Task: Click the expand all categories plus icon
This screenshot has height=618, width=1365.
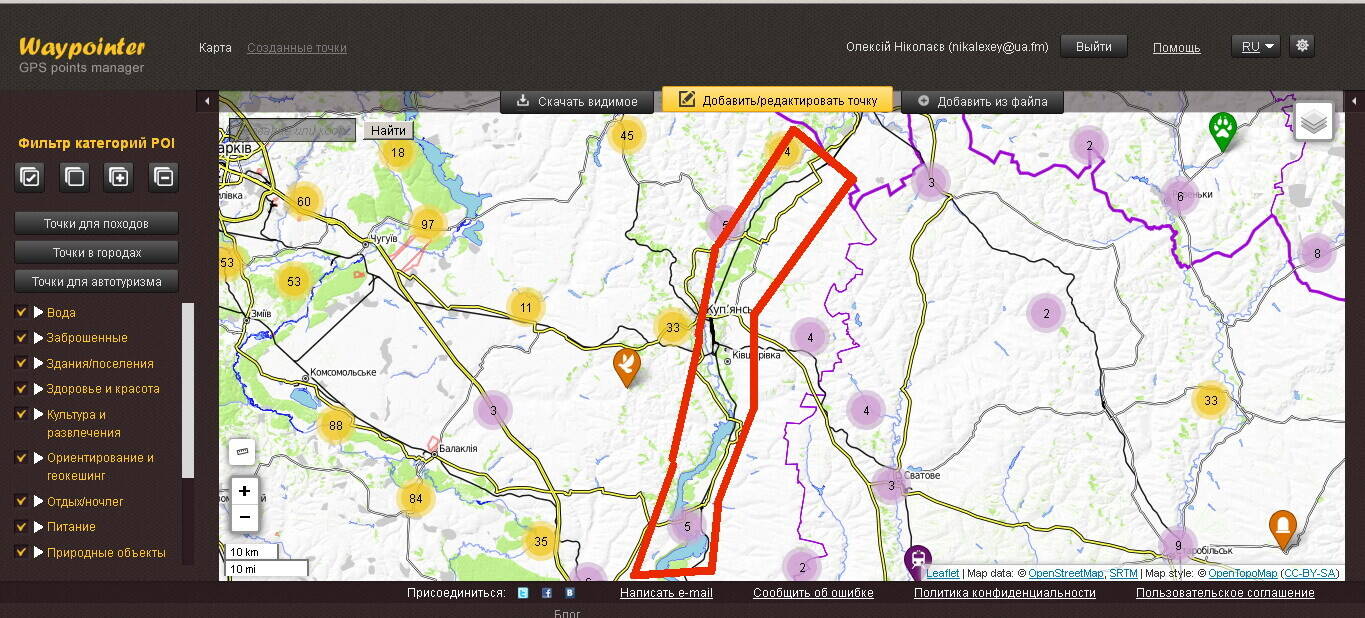Action: pyautogui.click(x=119, y=177)
